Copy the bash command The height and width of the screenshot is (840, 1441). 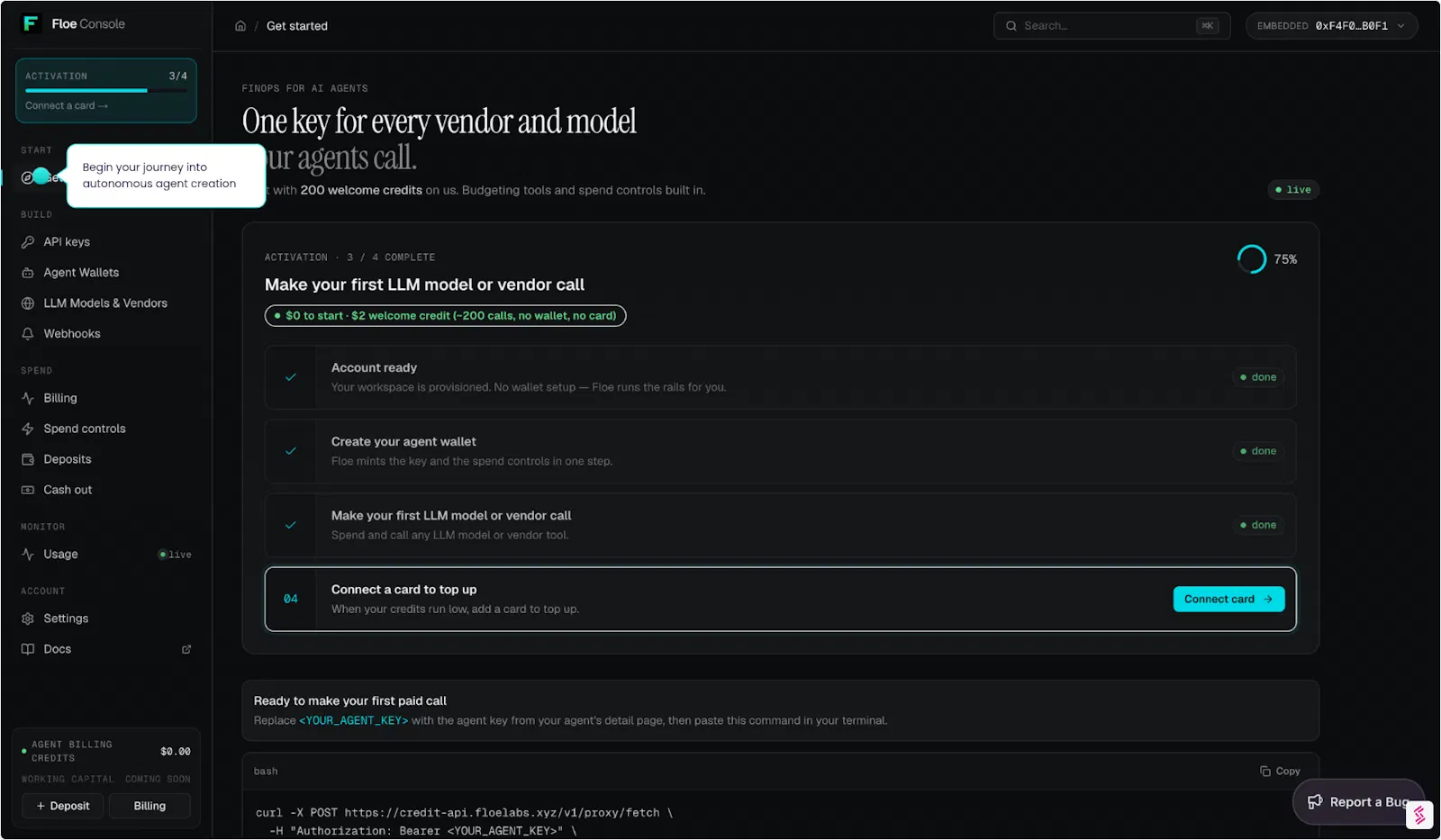[1280, 772]
